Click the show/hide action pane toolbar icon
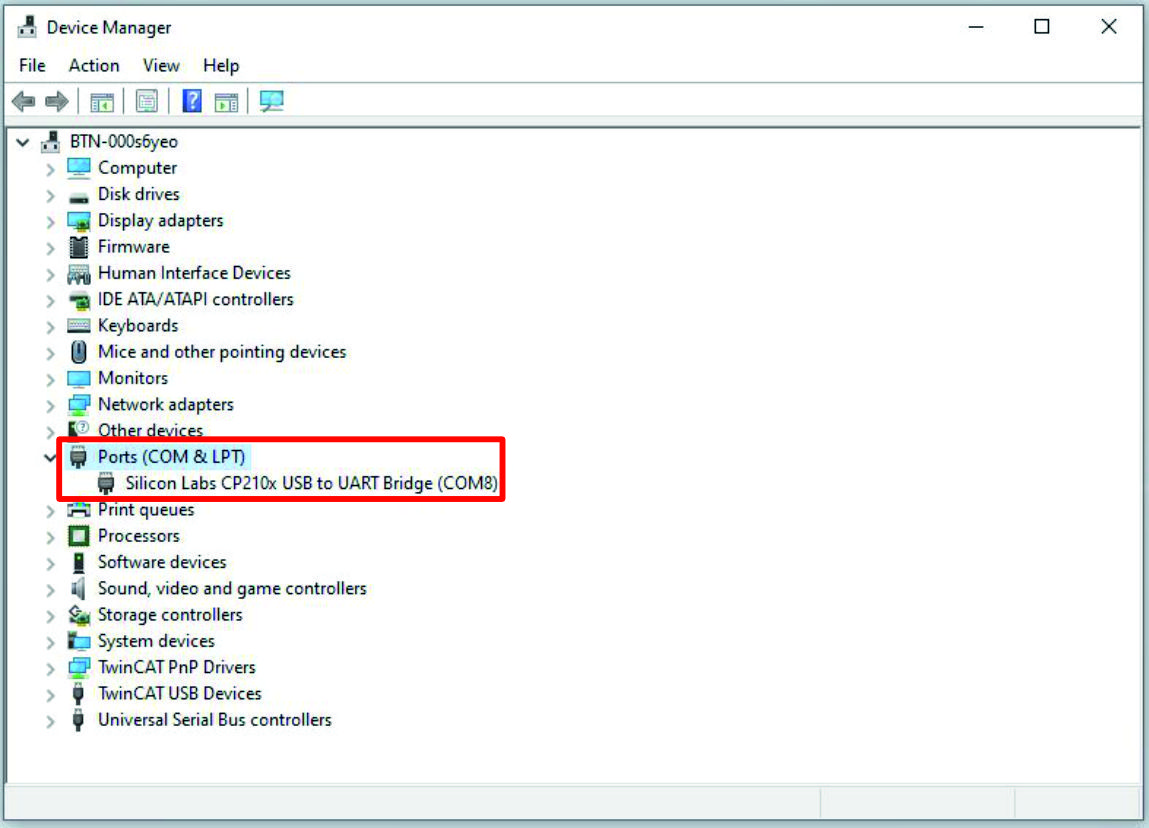This screenshot has height=828, width=1149. [226, 101]
